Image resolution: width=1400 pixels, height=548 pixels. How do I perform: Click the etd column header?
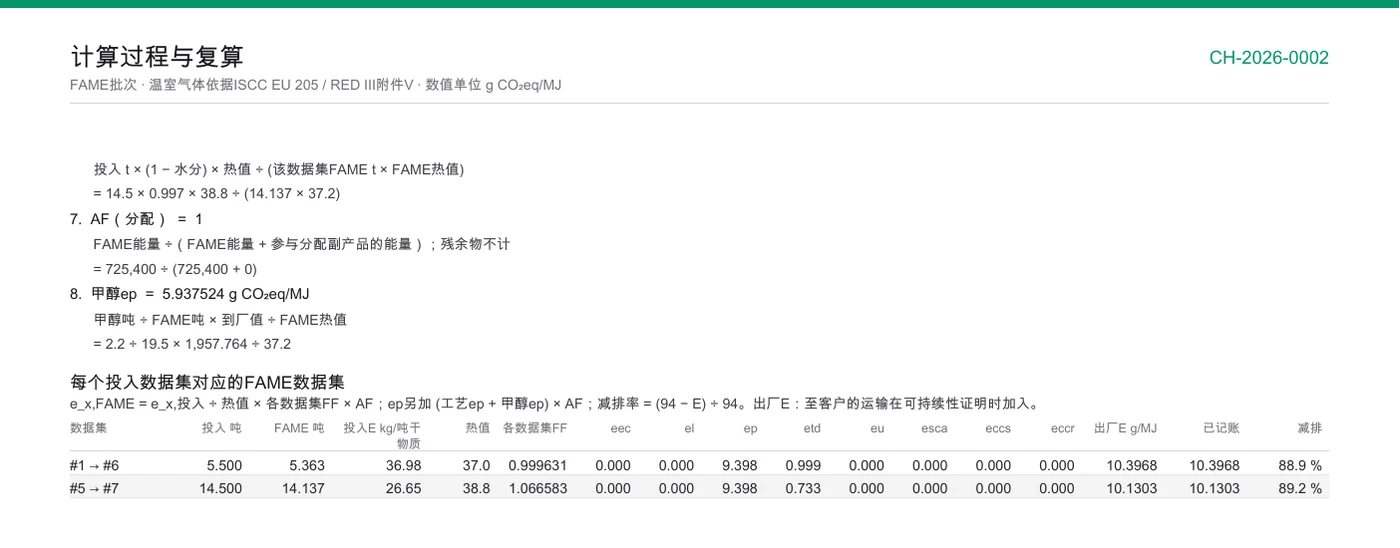tap(812, 428)
